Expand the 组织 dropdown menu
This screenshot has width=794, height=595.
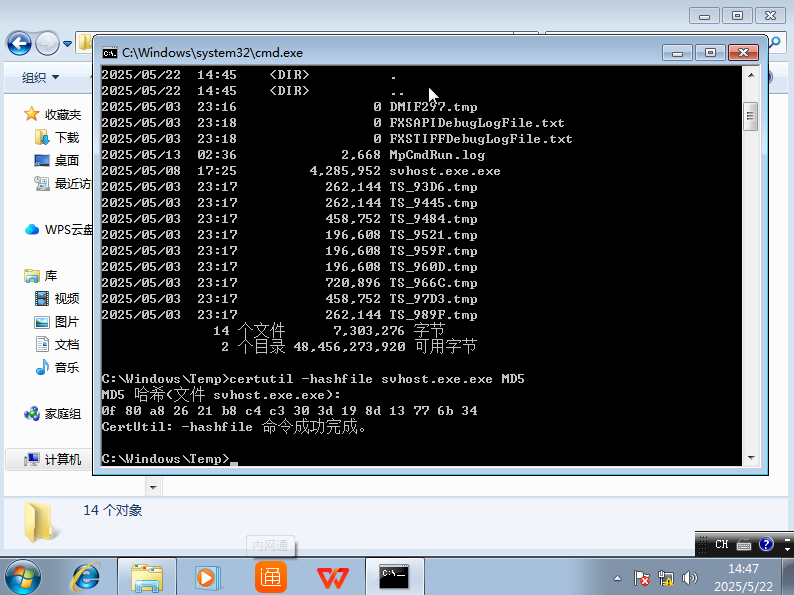pos(41,77)
